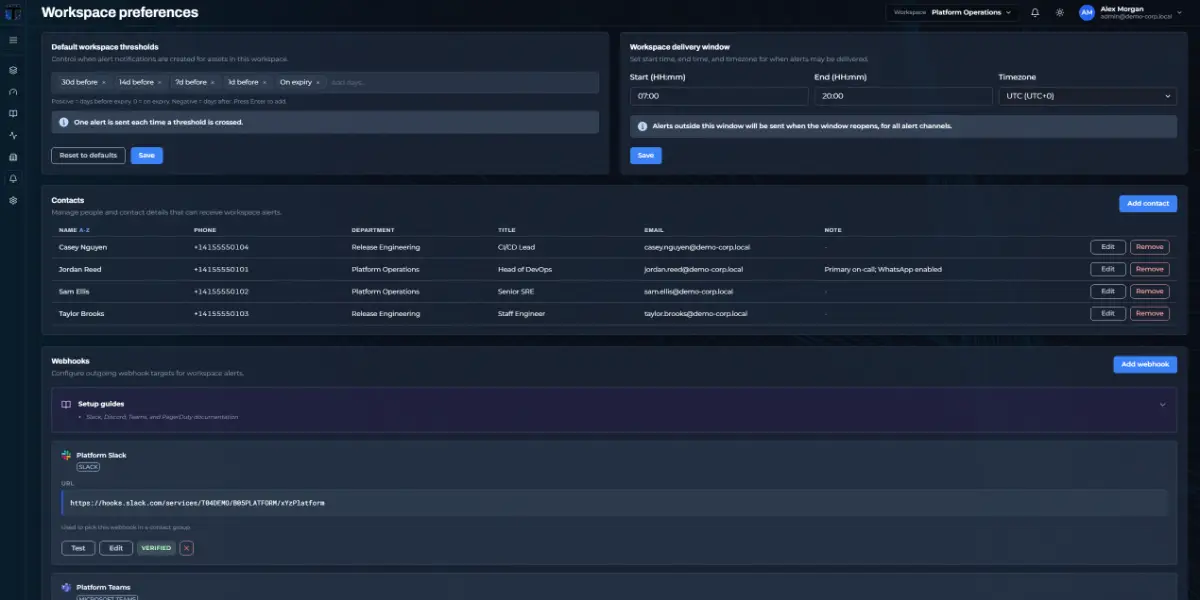Open the activity pulse sidebar icon
Viewport: 1200px width, 600px height.
pos(13,135)
